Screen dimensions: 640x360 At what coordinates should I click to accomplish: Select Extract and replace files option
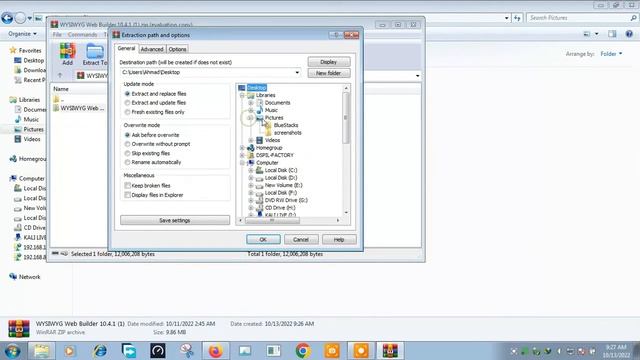127,94
